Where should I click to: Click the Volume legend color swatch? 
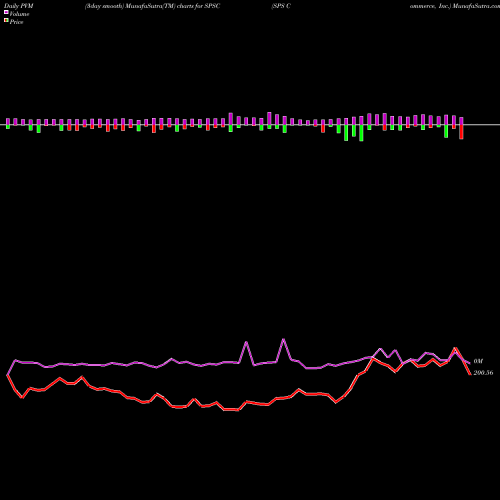(6, 13)
